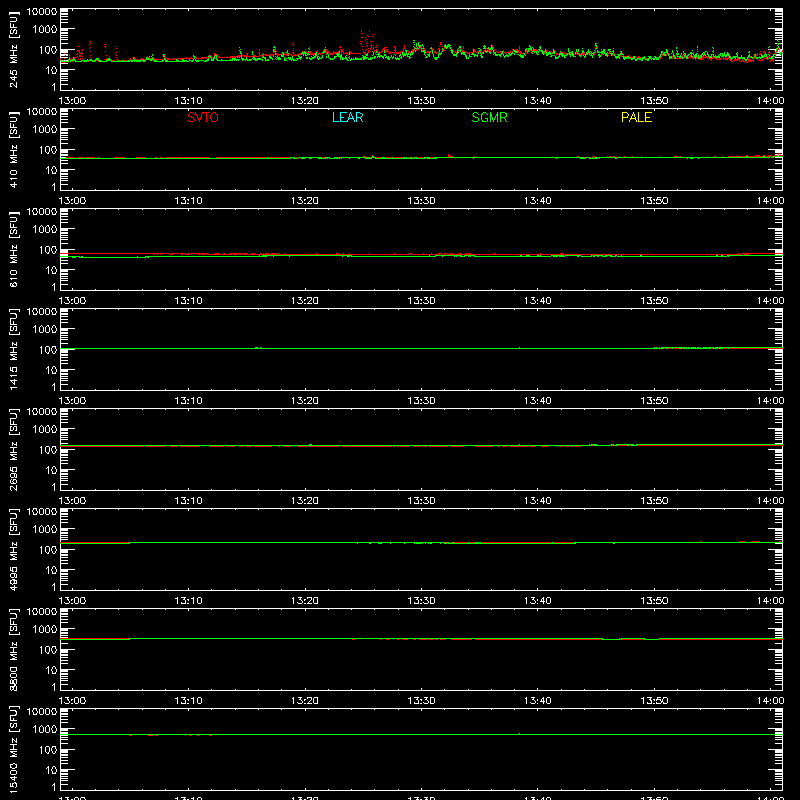The width and height of the screenshot is (800, 800).
Task: Select the 610 MHz [SFU] axis title
Action: (x=13, y=249)
